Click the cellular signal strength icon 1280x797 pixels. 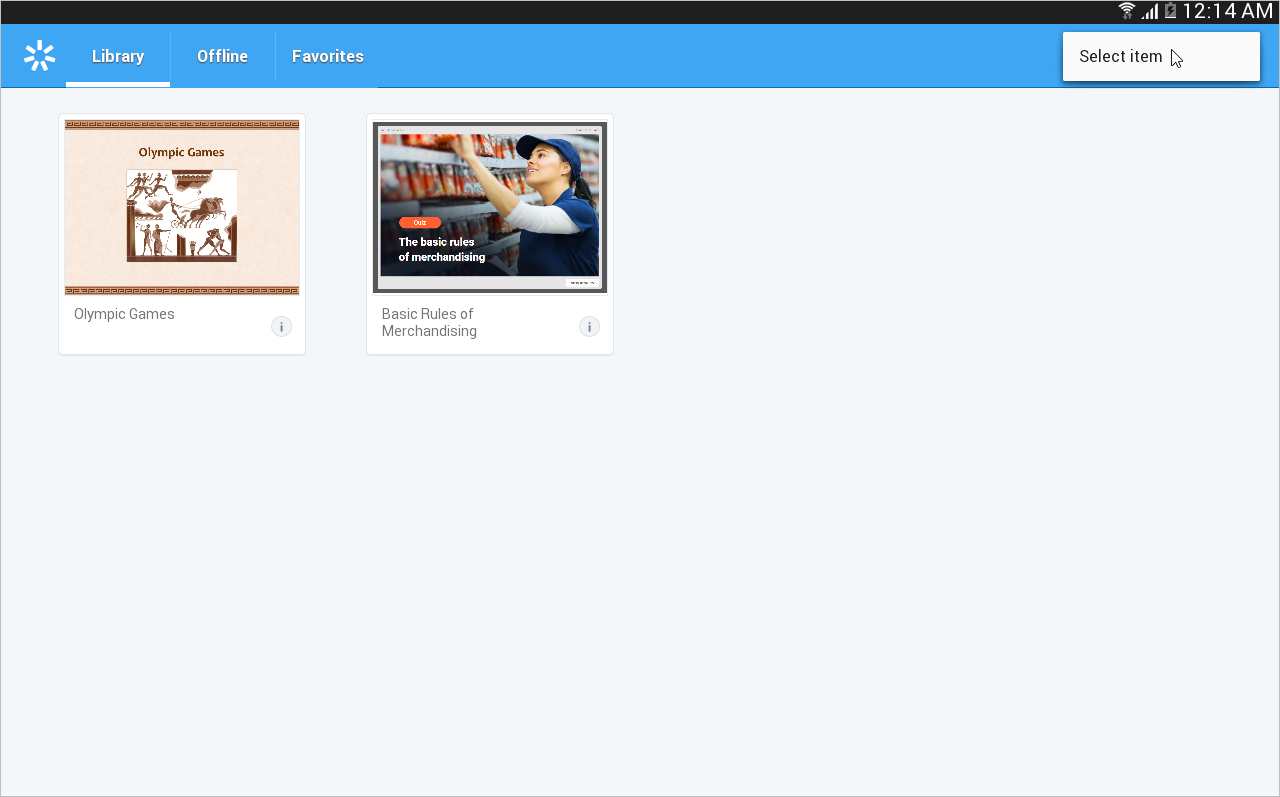click(x=1150, y=11)
